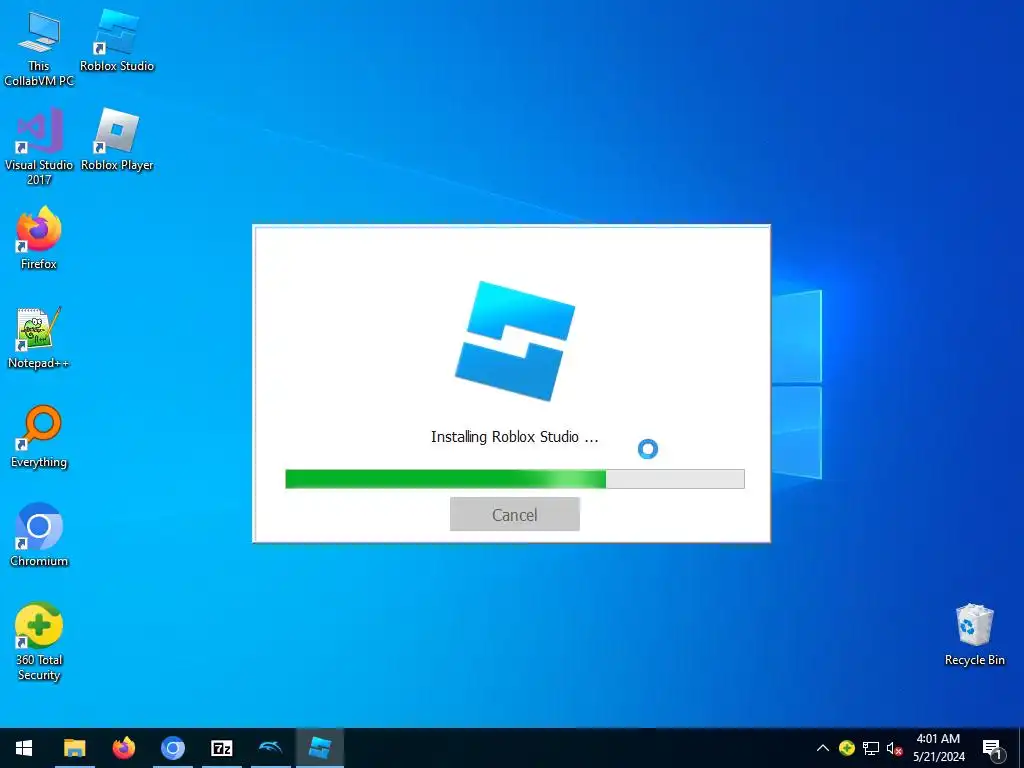
Task: Open the Action Center notifications icon
Action: coord(993,749)
